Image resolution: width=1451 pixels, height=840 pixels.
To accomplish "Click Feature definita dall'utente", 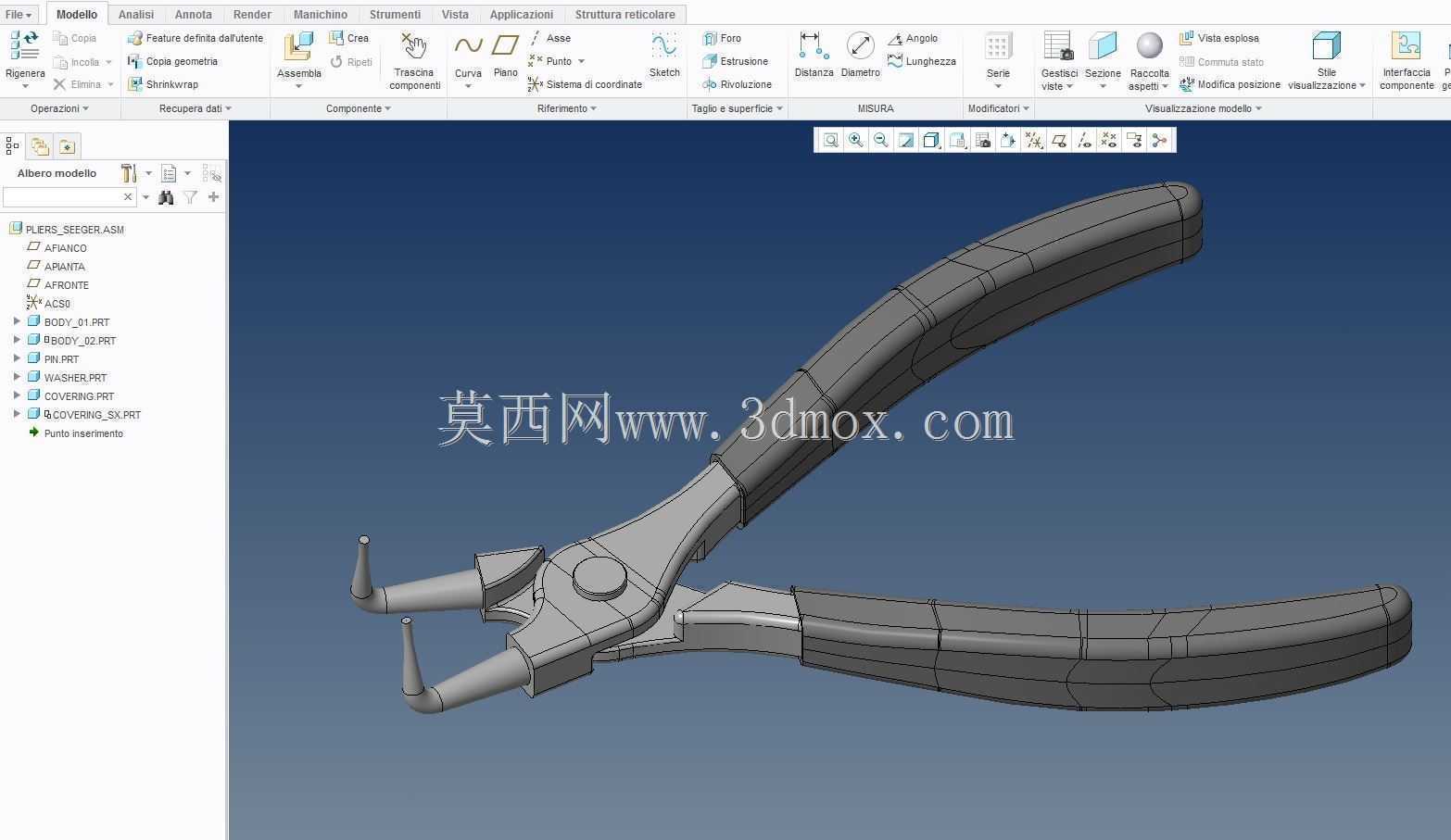I will tap(196, 38).
